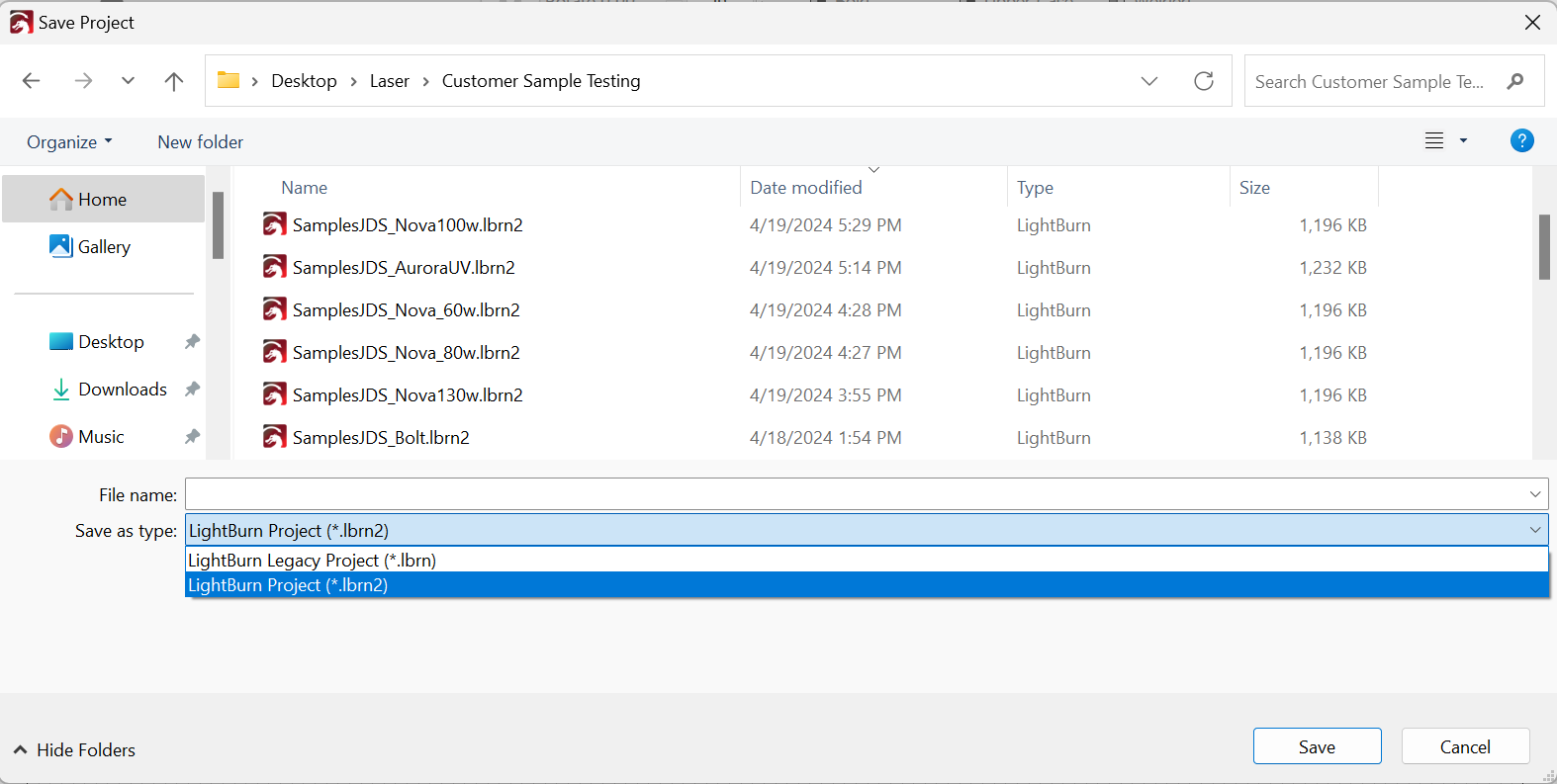Image resolution: width=1557 pixels, height=784 pixels.
Task: Click 4/18/2024 1:54 PM date cell
Action: pos(825,437)
